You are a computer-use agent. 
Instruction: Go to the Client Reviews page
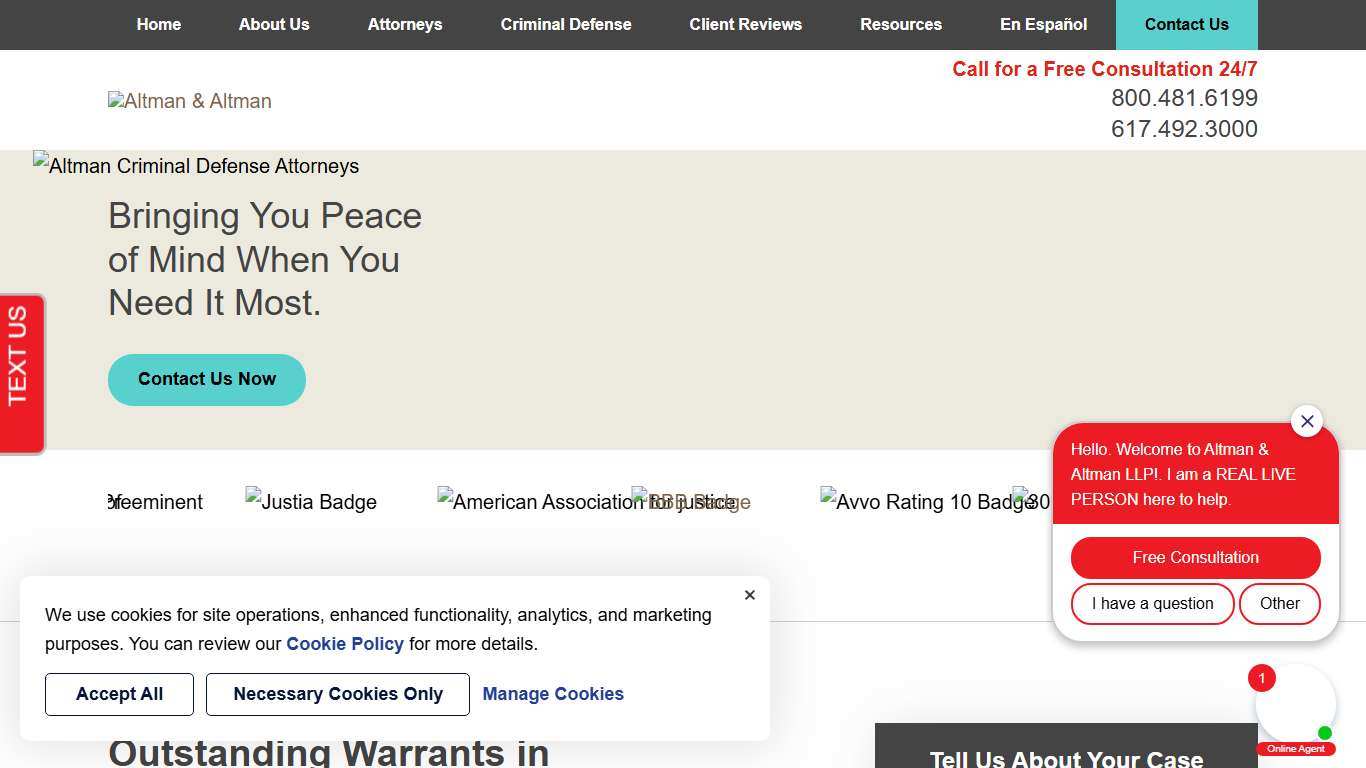[x=746, y=25]
